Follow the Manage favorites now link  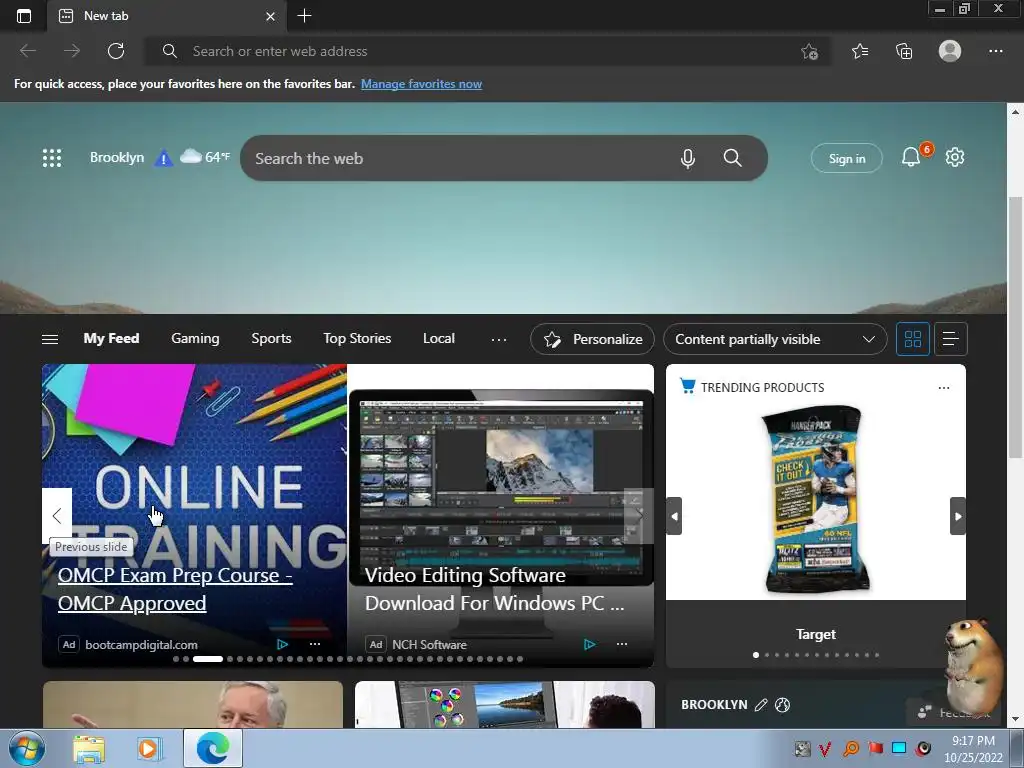click(x=421, y=84)
